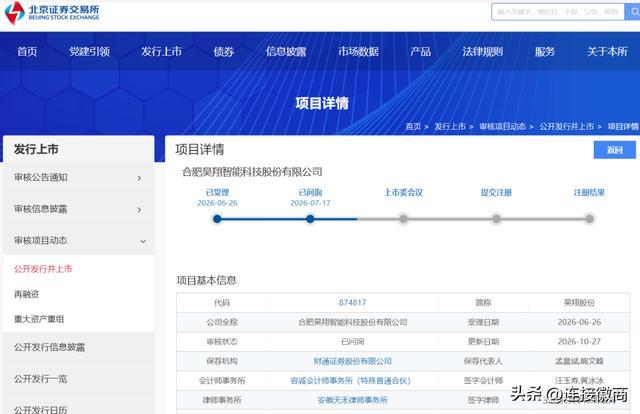Click the 已问询 progress step dot
The width and height of the screenshot is (640, 414).
tap(310, 219)
